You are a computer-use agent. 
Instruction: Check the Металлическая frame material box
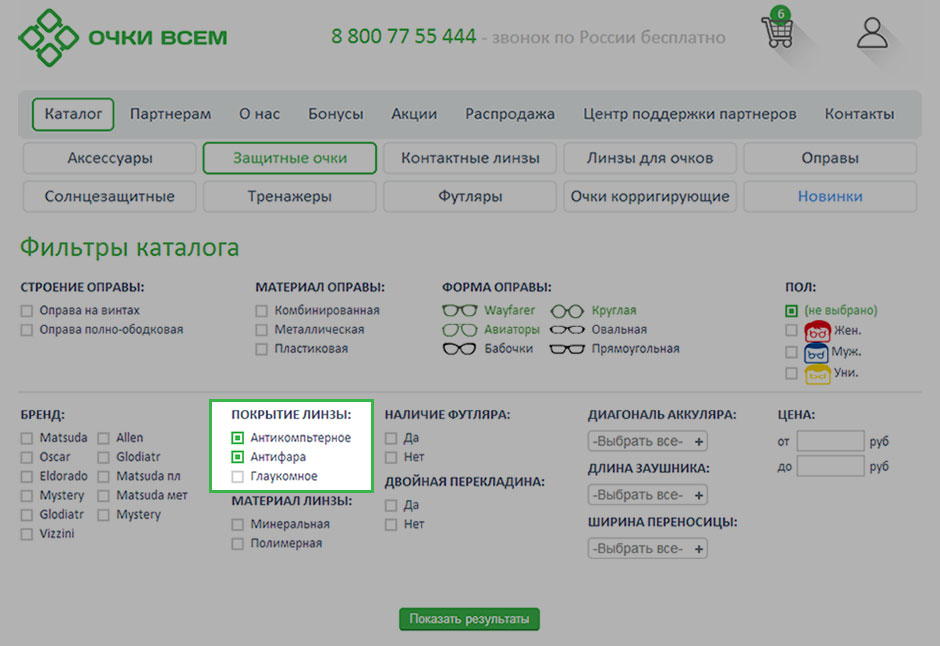click(262, 330)
